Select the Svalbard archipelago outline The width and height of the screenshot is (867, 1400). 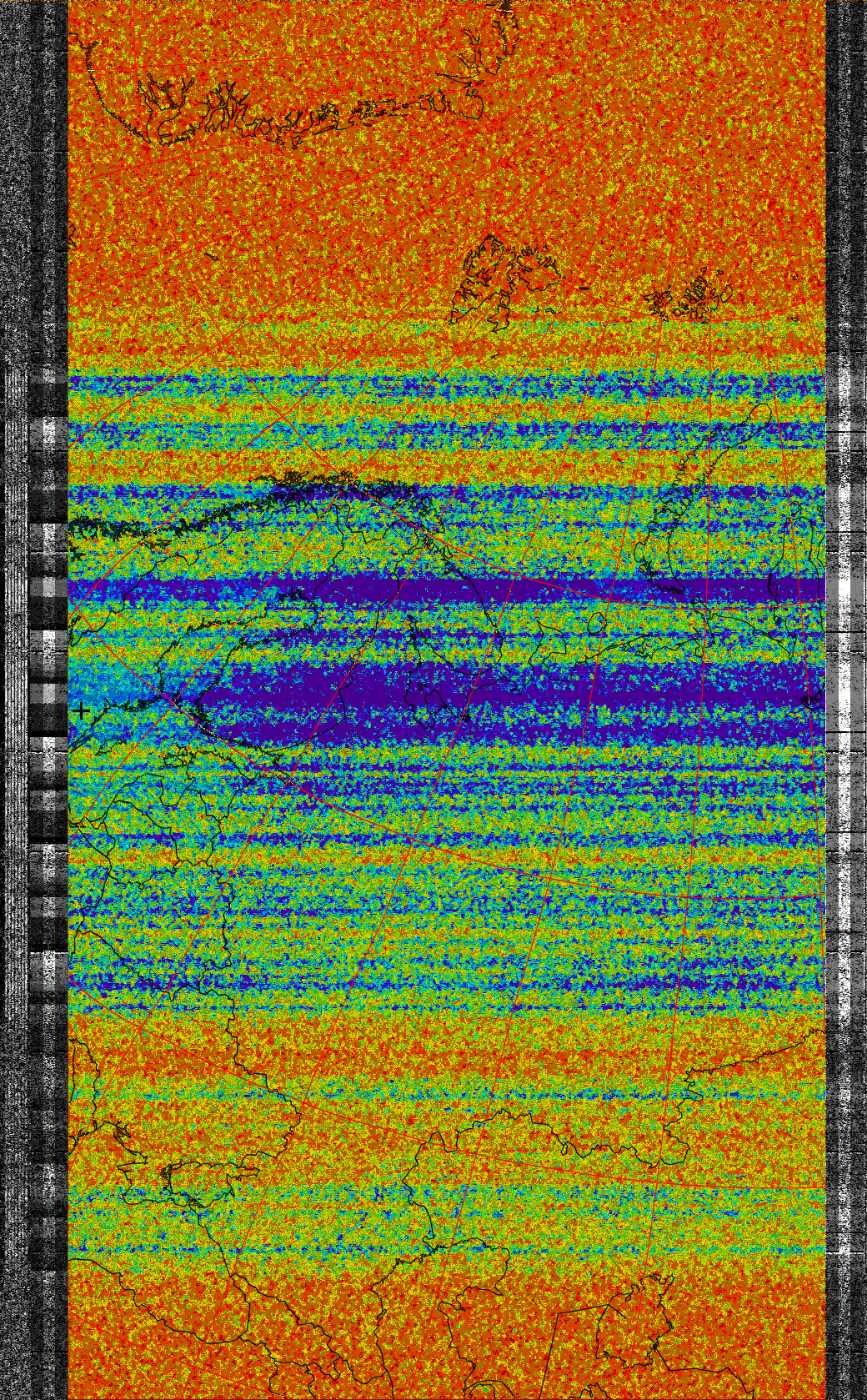point(505,279)
